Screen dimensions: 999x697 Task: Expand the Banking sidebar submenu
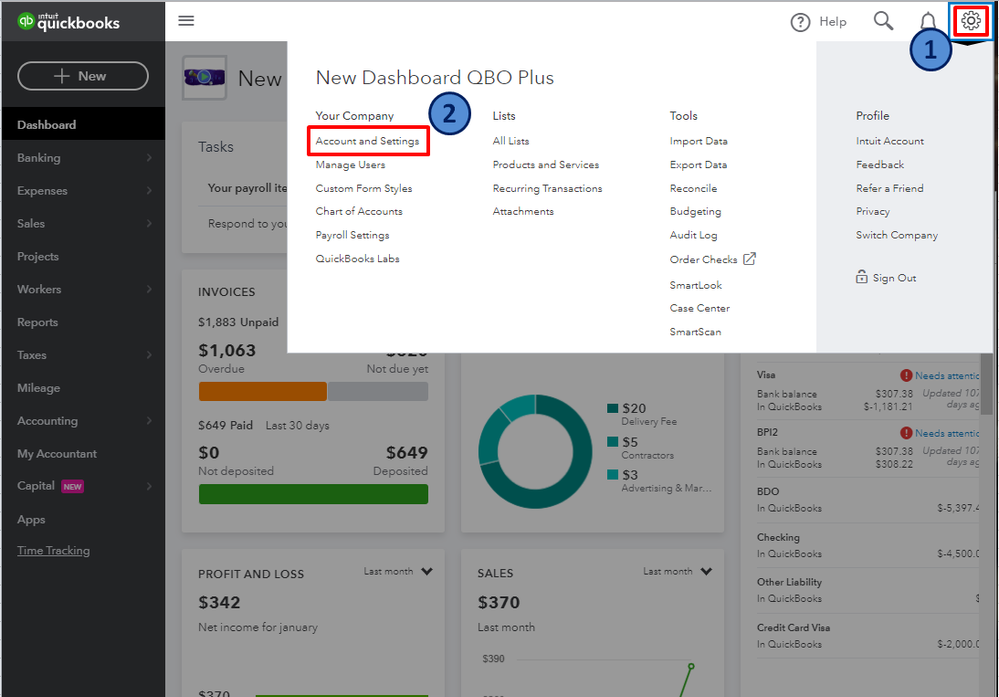coord(149,158)
